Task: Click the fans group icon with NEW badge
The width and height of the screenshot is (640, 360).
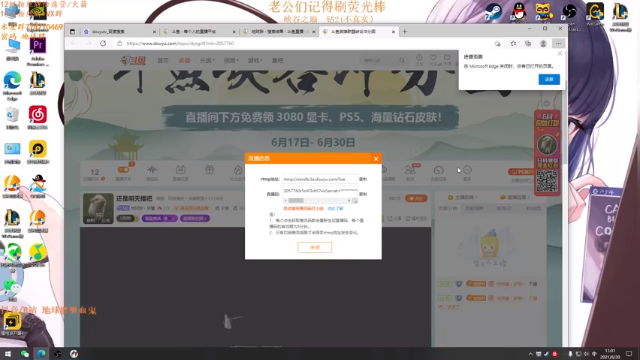Action: (x=410, y=170)
